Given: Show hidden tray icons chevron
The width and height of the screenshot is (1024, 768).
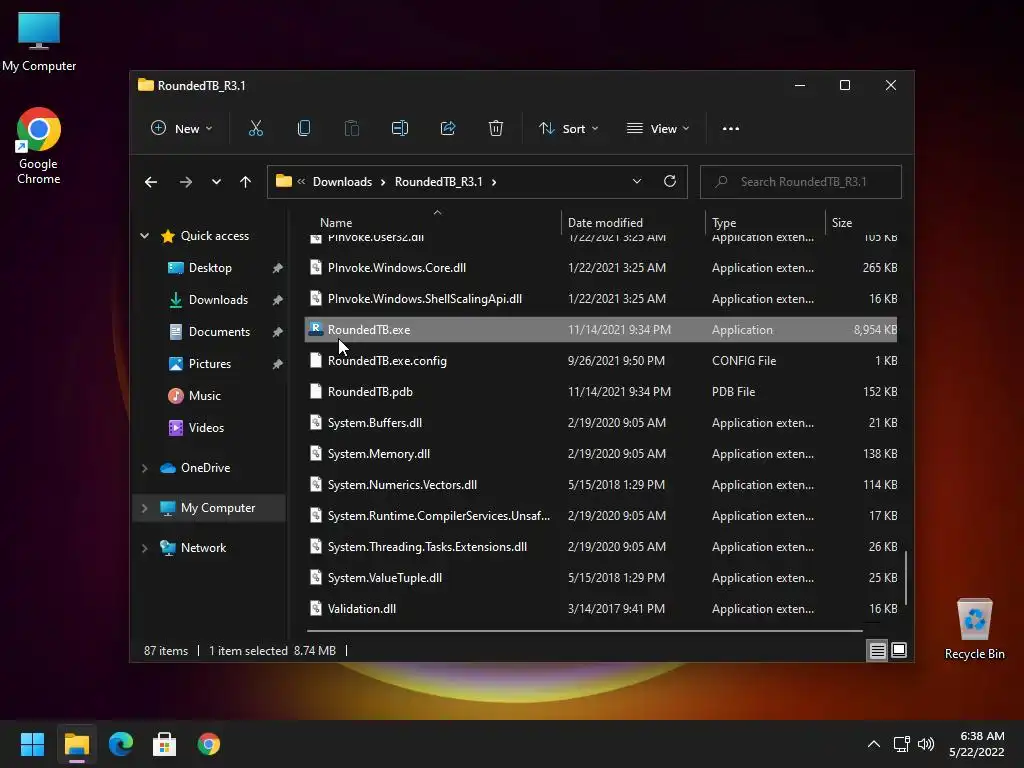Looking at the screenshot, I should (x=874, y=744).
